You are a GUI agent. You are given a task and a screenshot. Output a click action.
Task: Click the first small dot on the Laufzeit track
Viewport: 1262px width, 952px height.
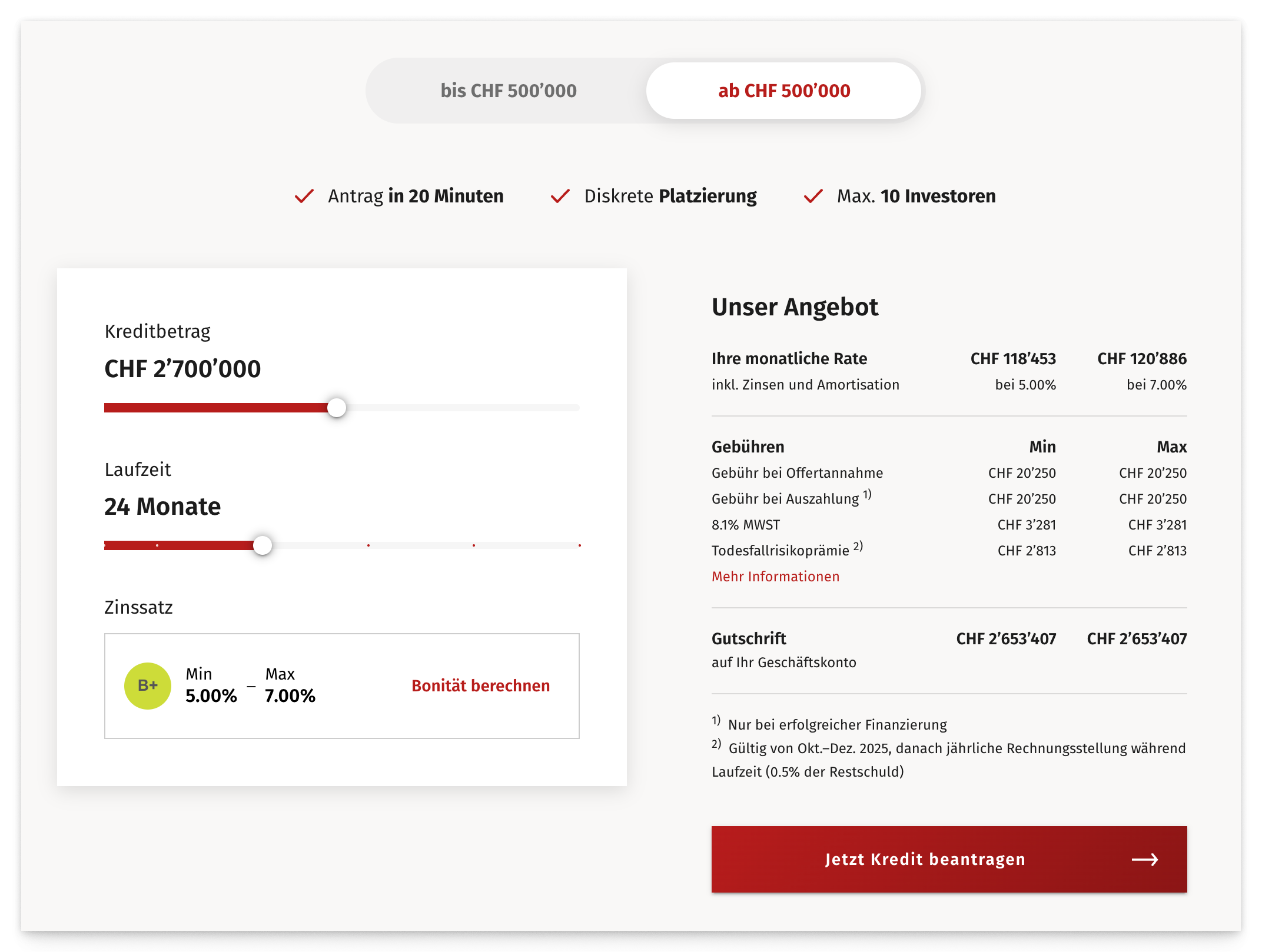click(x=157, y=545)
